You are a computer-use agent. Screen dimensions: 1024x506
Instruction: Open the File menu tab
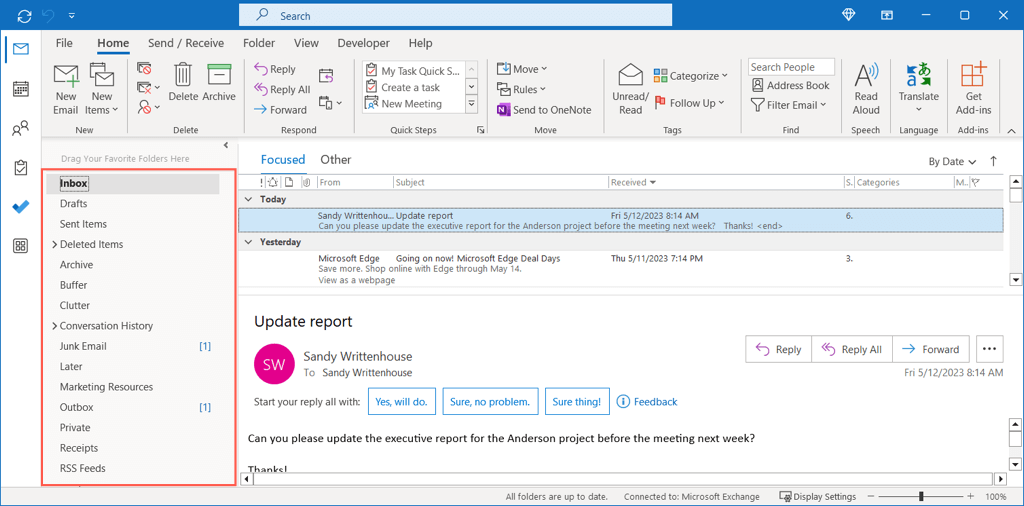point(64,43)
